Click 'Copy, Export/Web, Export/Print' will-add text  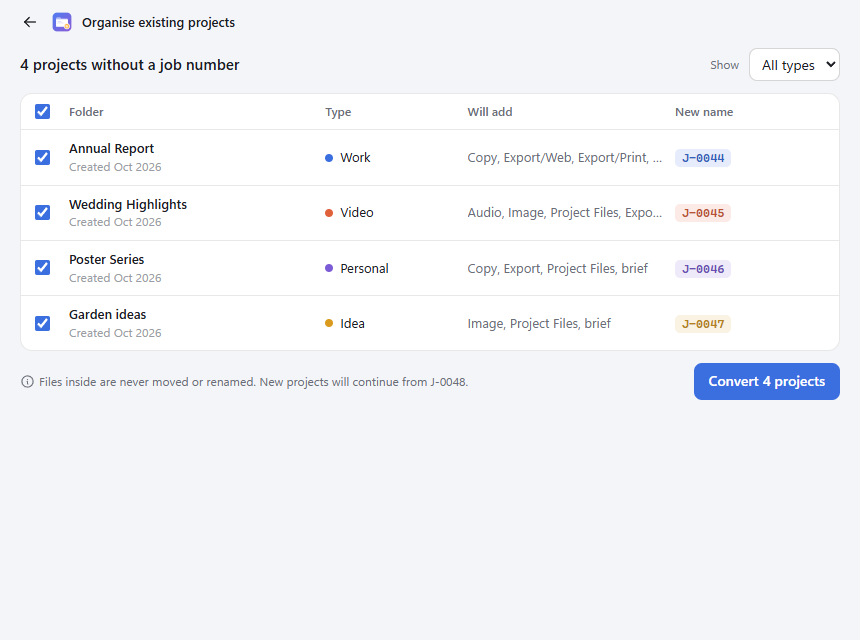point(564,158)
